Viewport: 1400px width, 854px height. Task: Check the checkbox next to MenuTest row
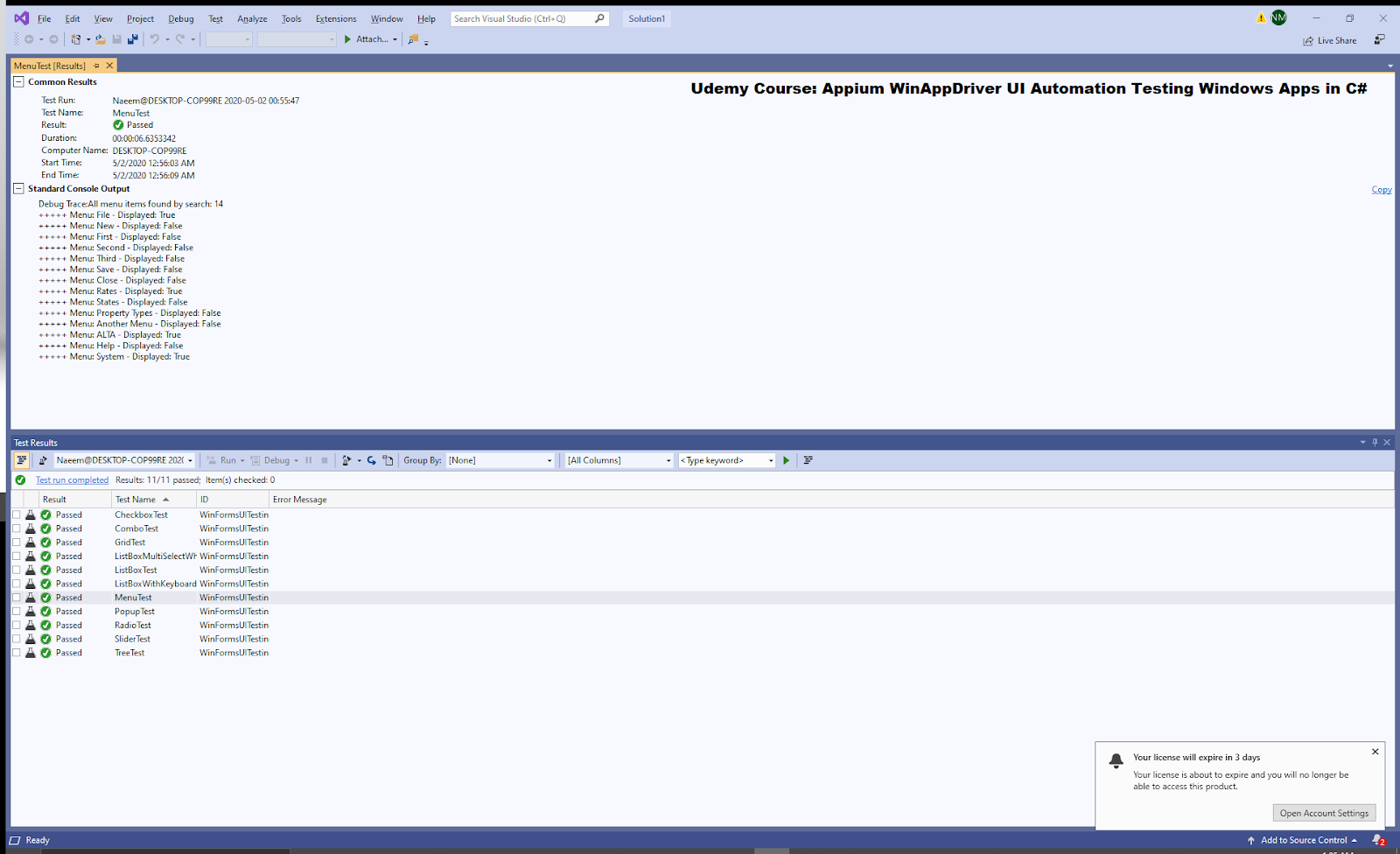(x=17, y=598)
